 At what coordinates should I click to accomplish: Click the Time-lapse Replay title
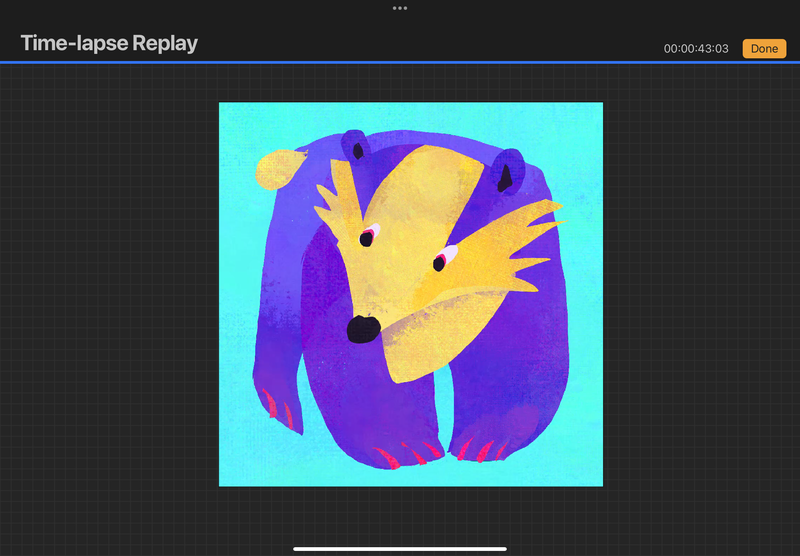109,43
